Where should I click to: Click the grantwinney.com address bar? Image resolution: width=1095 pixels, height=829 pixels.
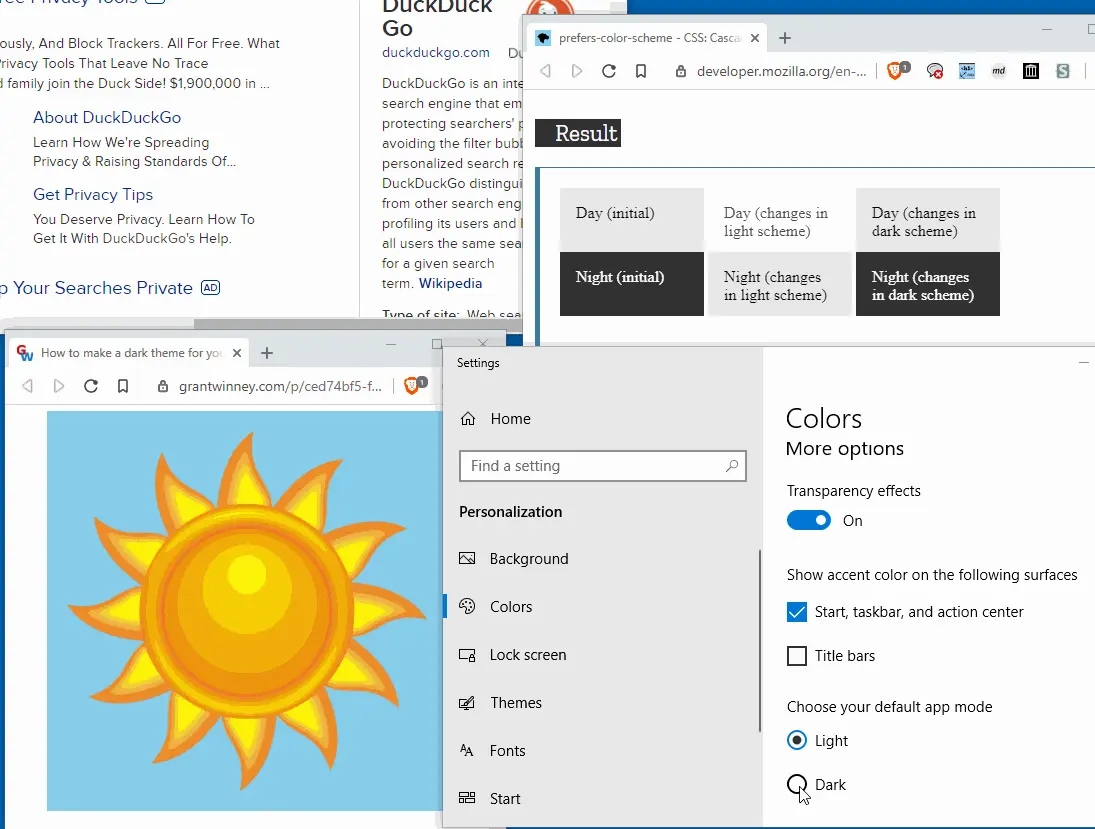[x=279, y=386]
